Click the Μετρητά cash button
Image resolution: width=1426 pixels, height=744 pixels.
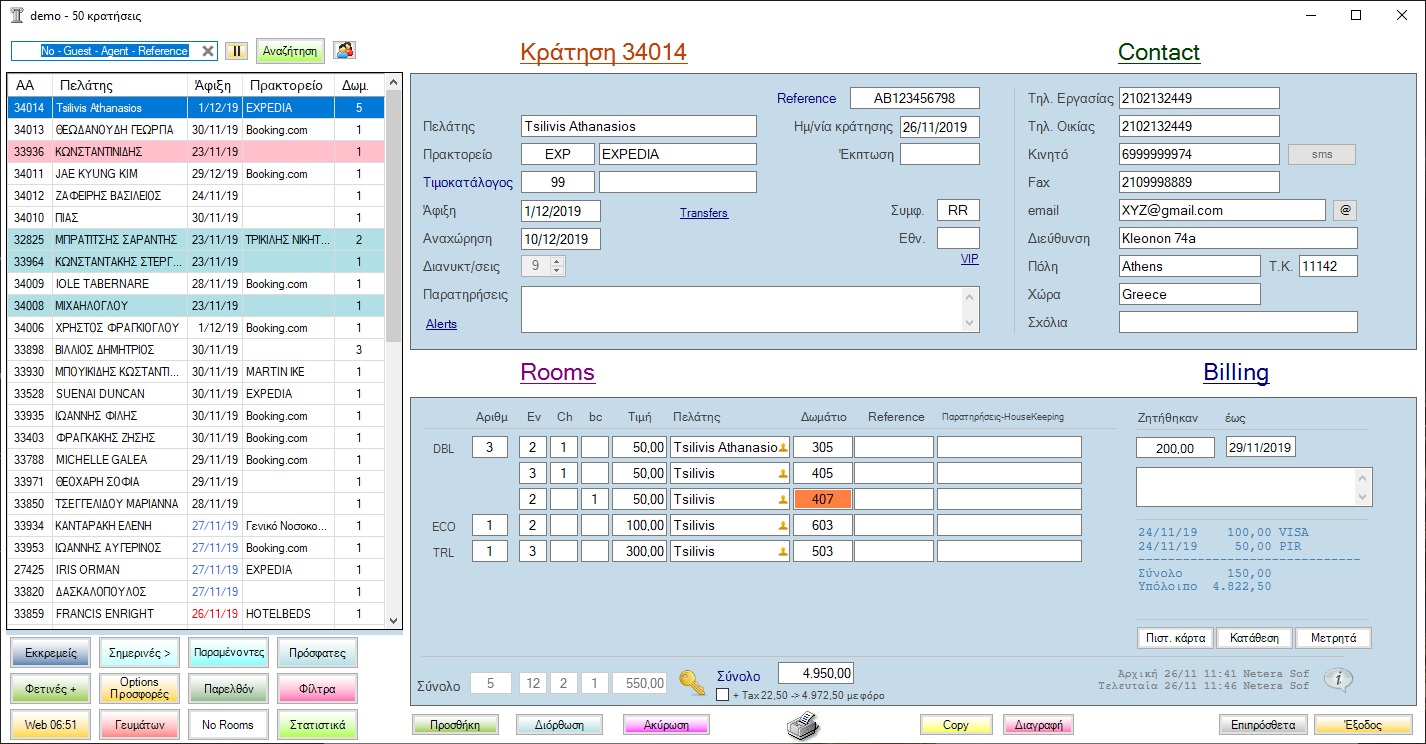(1333, 638)
